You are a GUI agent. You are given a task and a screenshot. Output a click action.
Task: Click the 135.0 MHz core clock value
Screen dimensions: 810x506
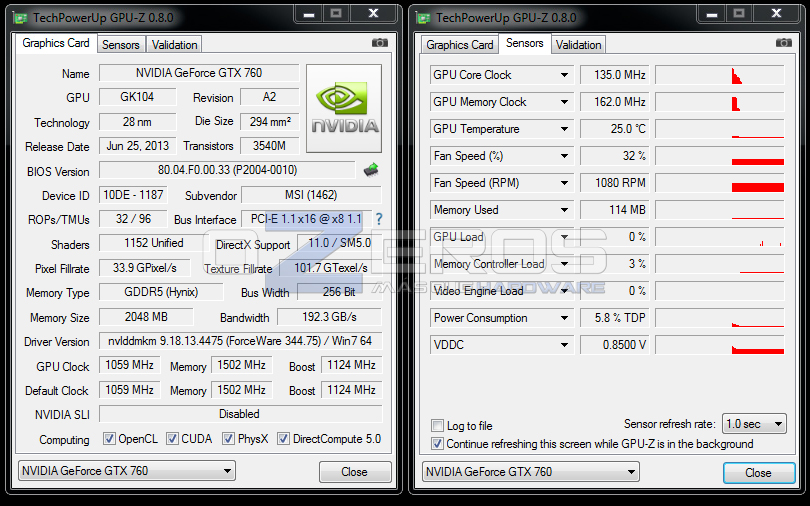[615, 75]
